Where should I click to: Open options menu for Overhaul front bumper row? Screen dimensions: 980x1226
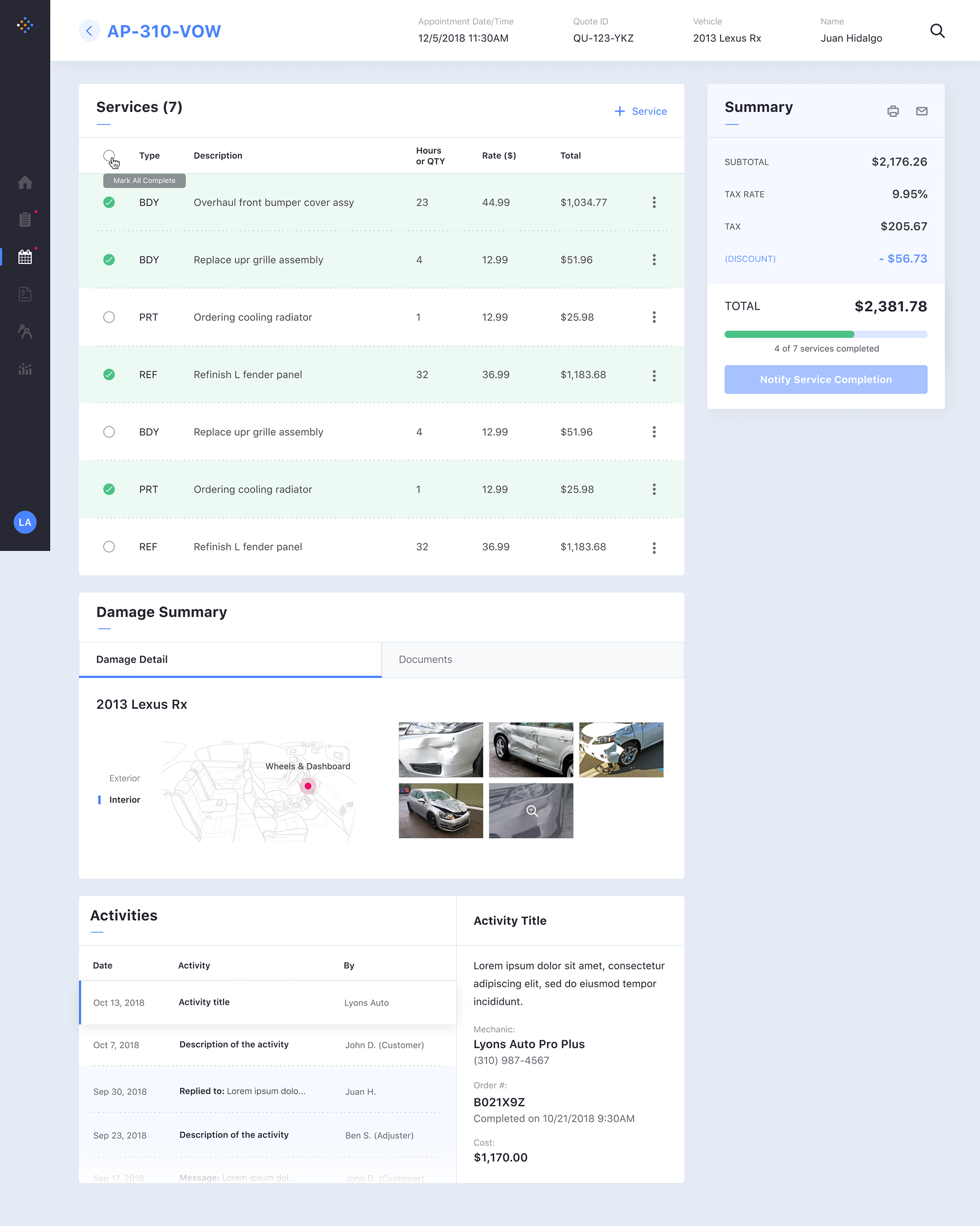653,203
